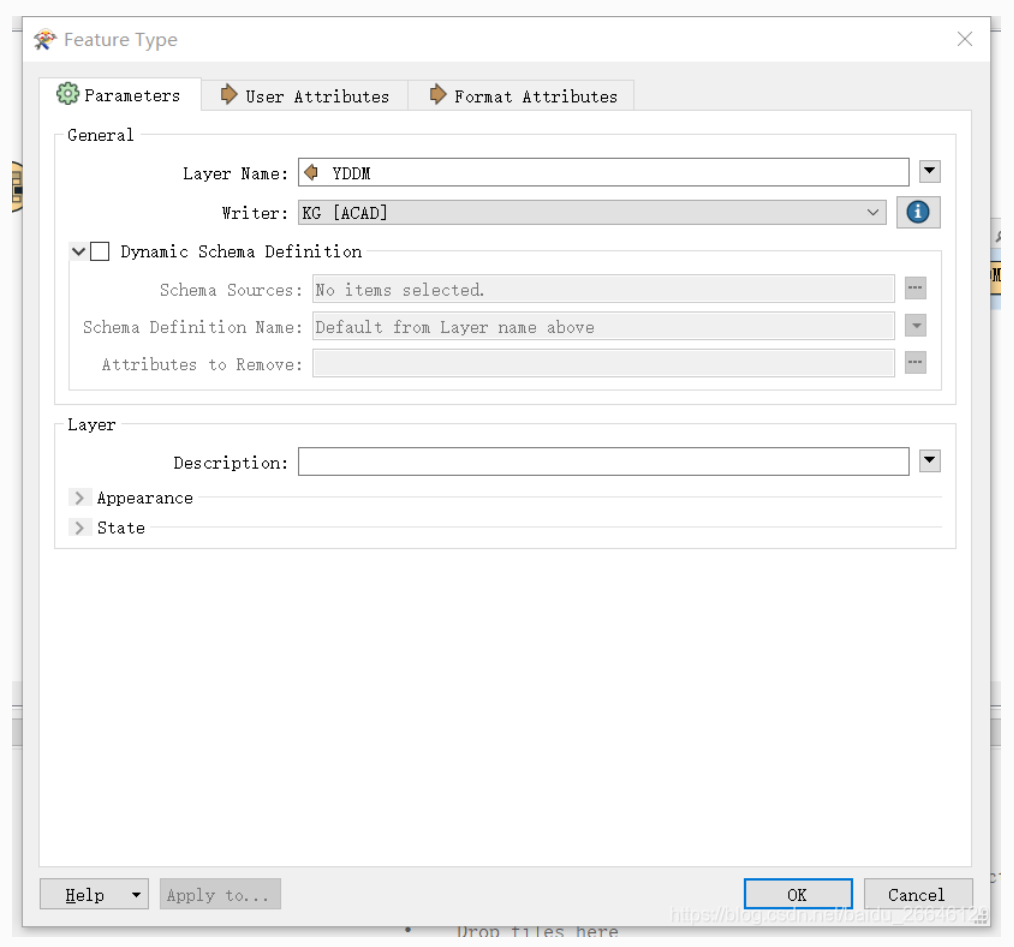Open the Writer KG [ACAD] combo box
This screenshot has width=1014, height=947.
592,212
